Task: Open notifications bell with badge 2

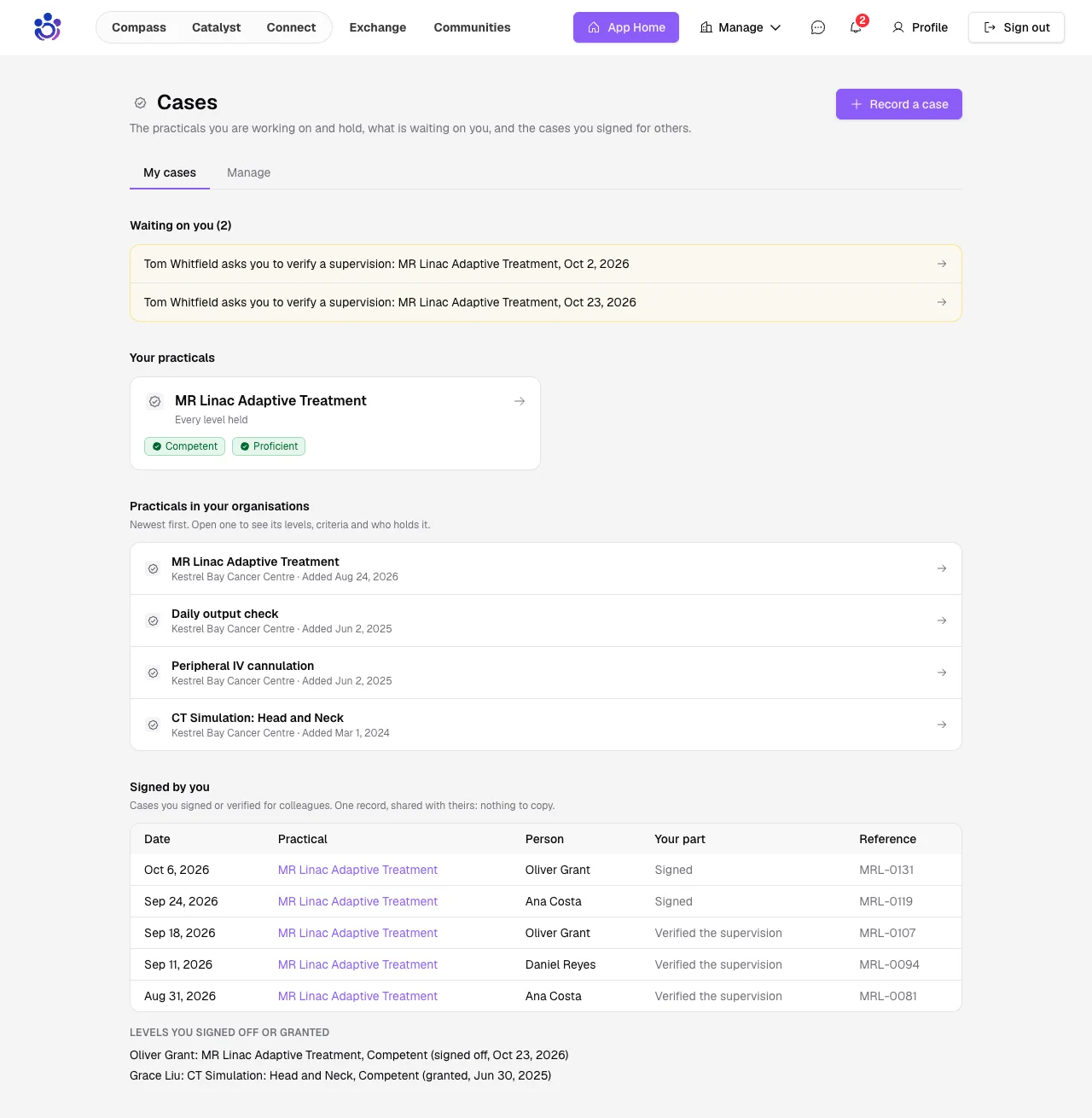Action: click(856, 27)
